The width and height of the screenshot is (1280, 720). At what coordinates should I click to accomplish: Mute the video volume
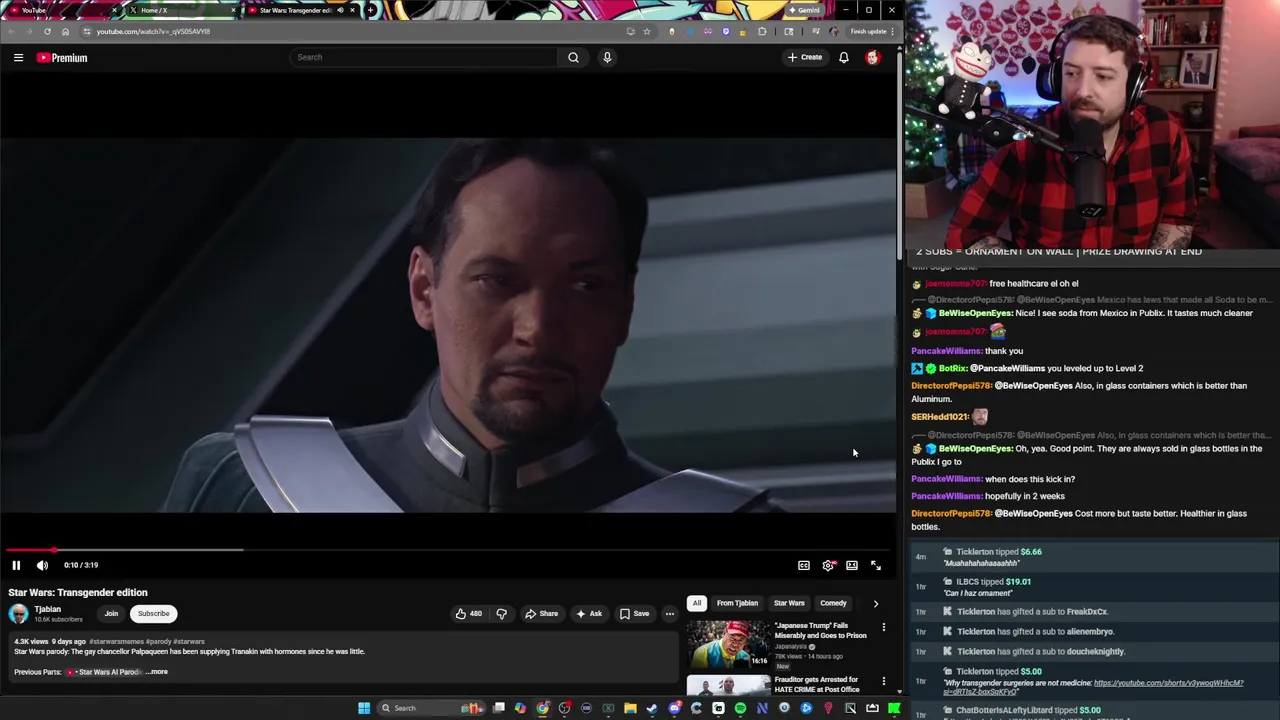[42, 565]
